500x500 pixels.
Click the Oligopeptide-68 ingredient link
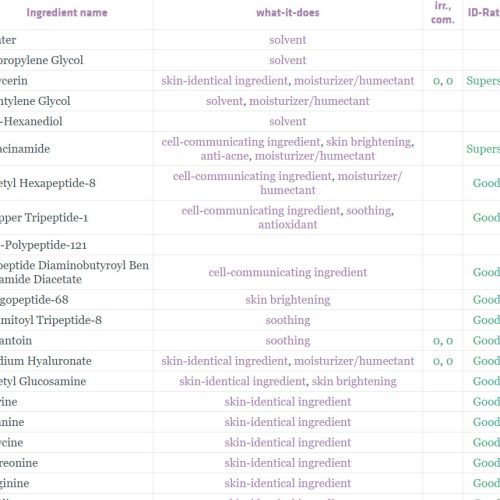click(x=34, y=300)
